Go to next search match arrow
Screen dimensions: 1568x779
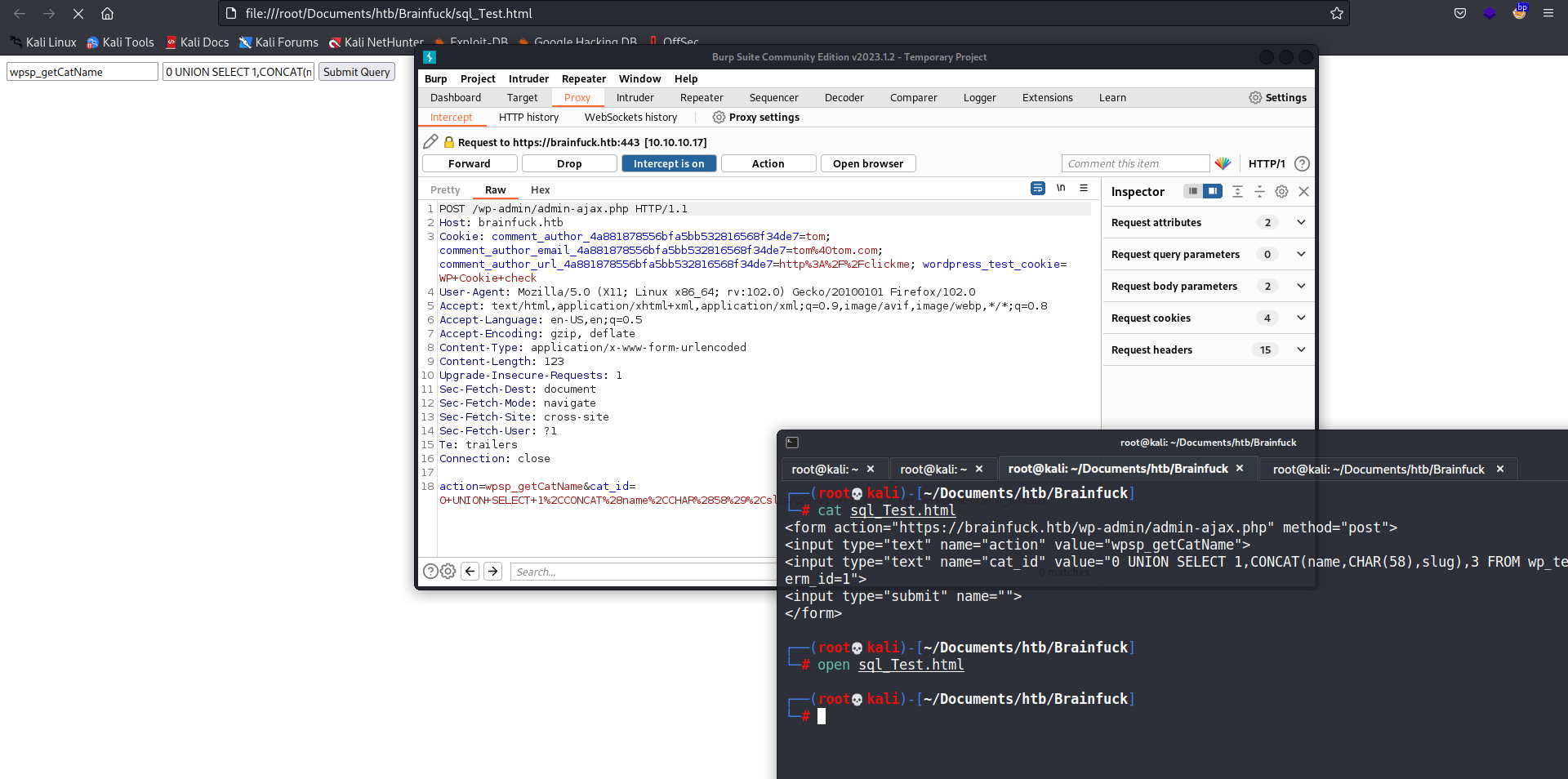tap(492, 572)
